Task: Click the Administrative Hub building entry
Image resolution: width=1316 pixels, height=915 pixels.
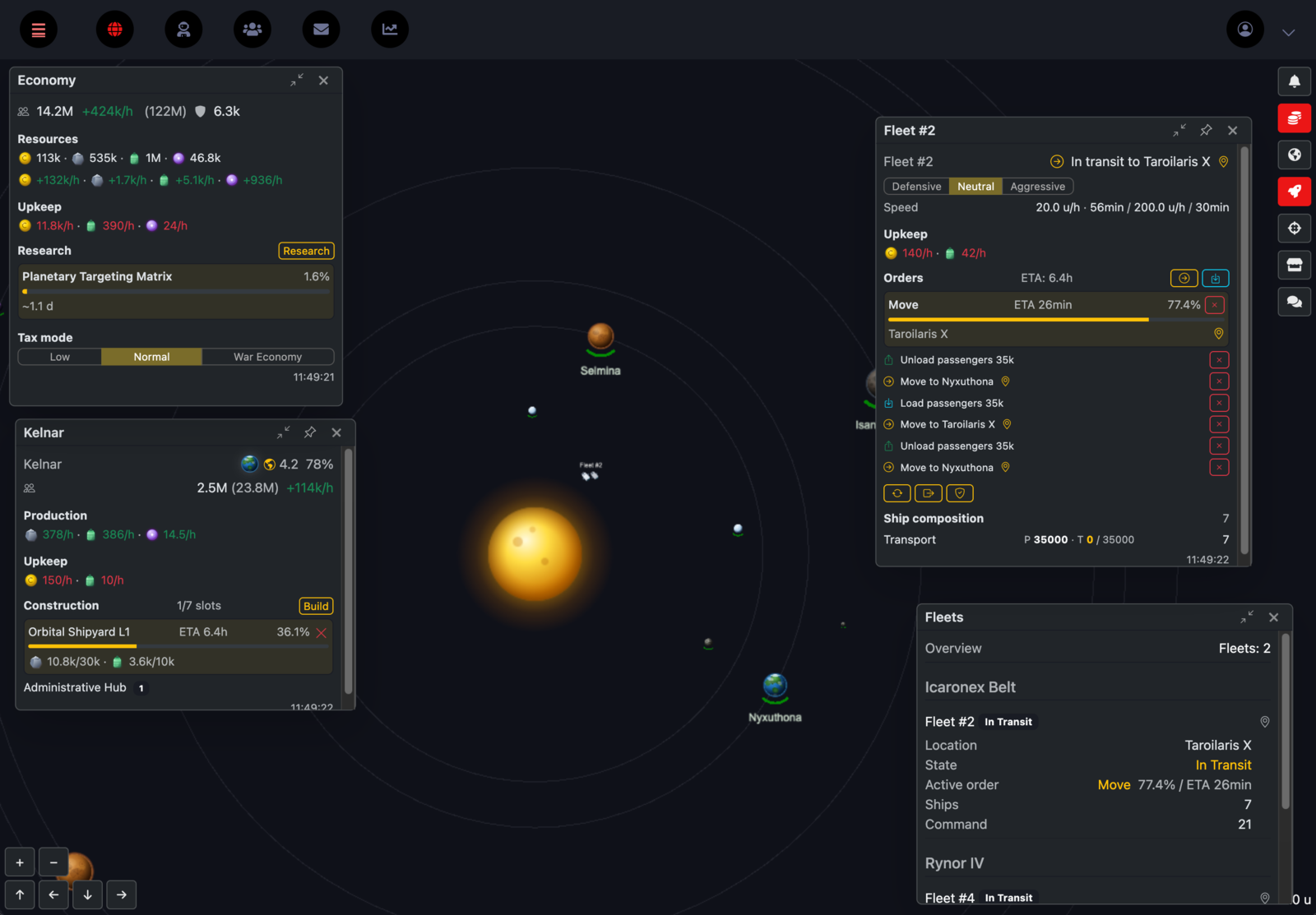Action: tap(86, 687)
